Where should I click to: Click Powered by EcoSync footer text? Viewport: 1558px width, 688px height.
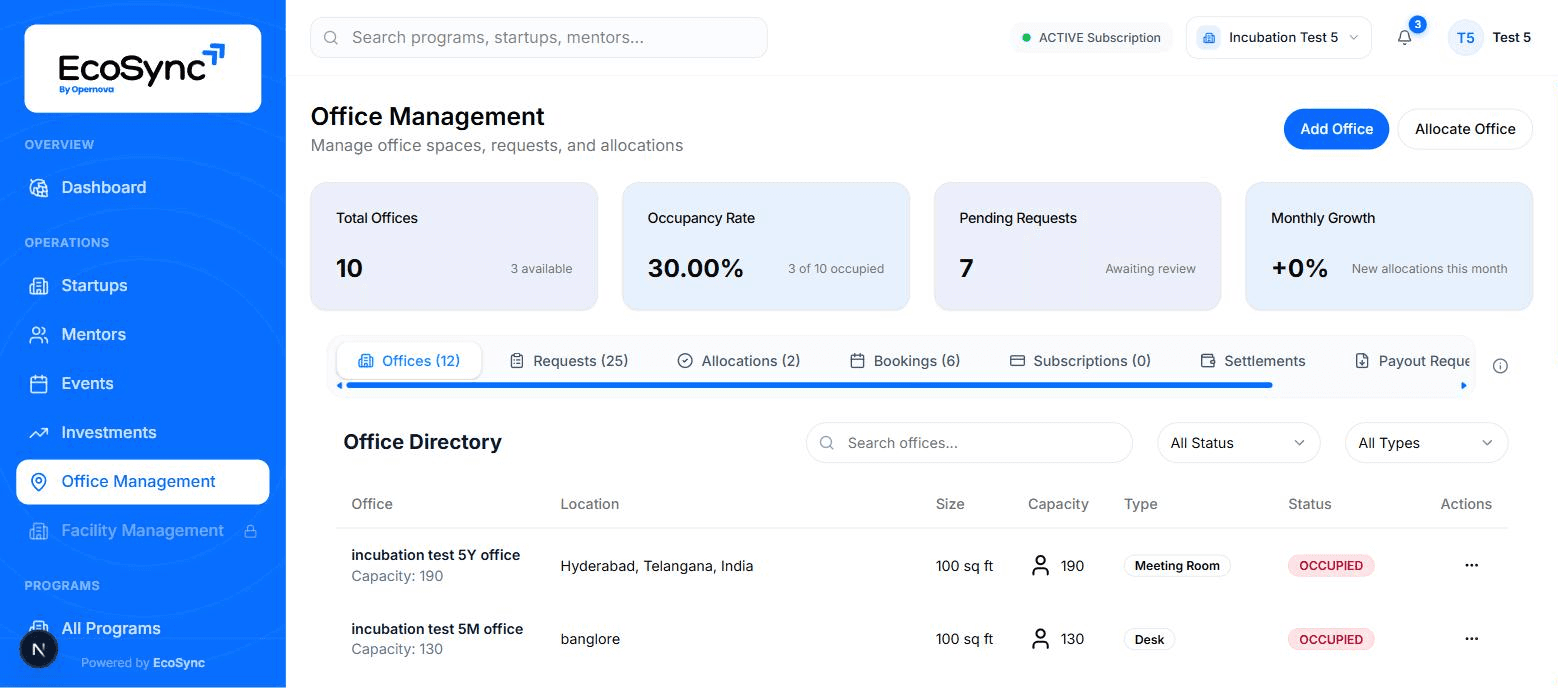click(143, 663)
